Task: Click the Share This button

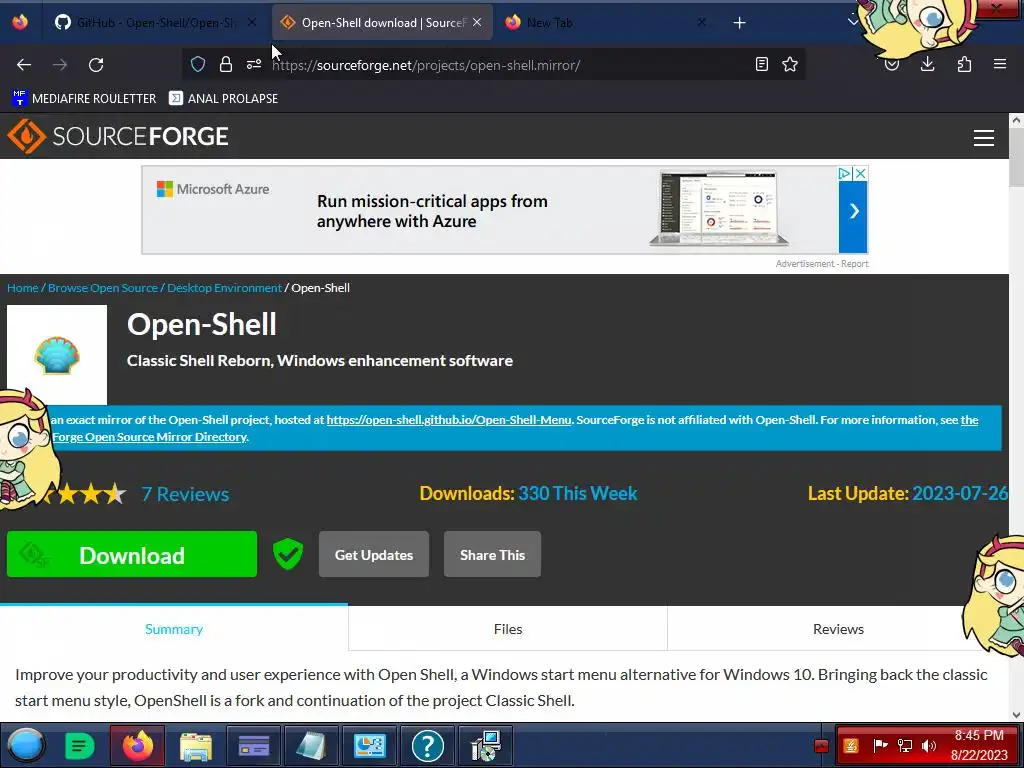Action: [x=492, y=554]
